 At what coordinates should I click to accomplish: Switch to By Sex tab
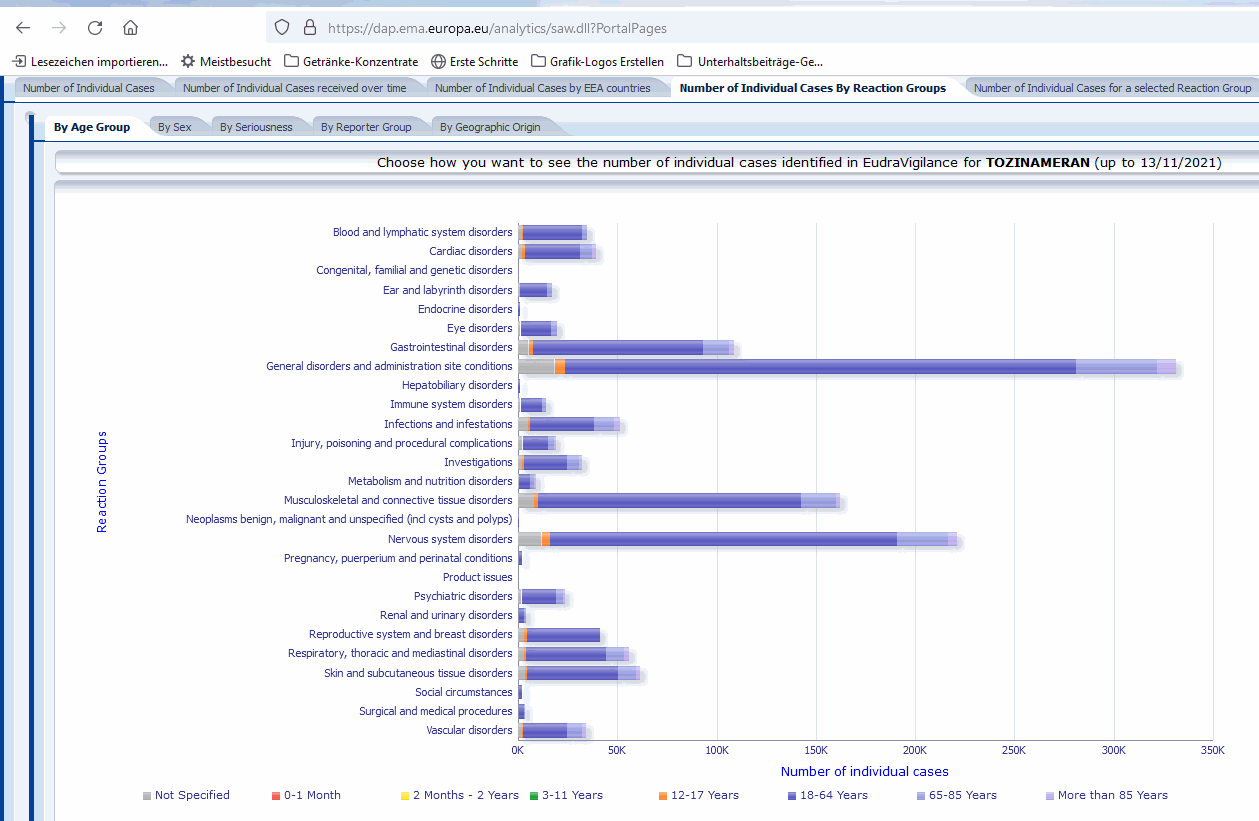175,127
